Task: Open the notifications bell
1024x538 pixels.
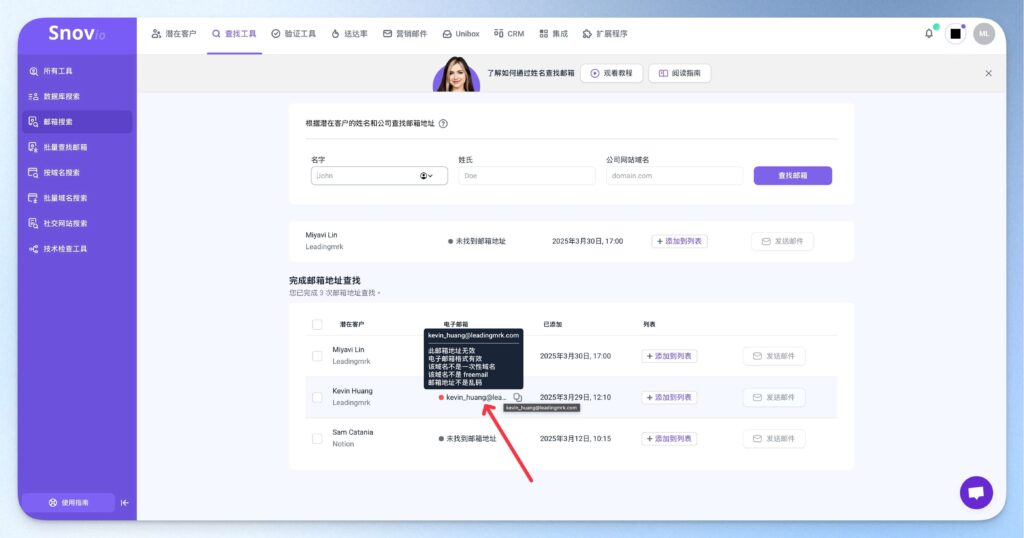Action: pos(929,33)
